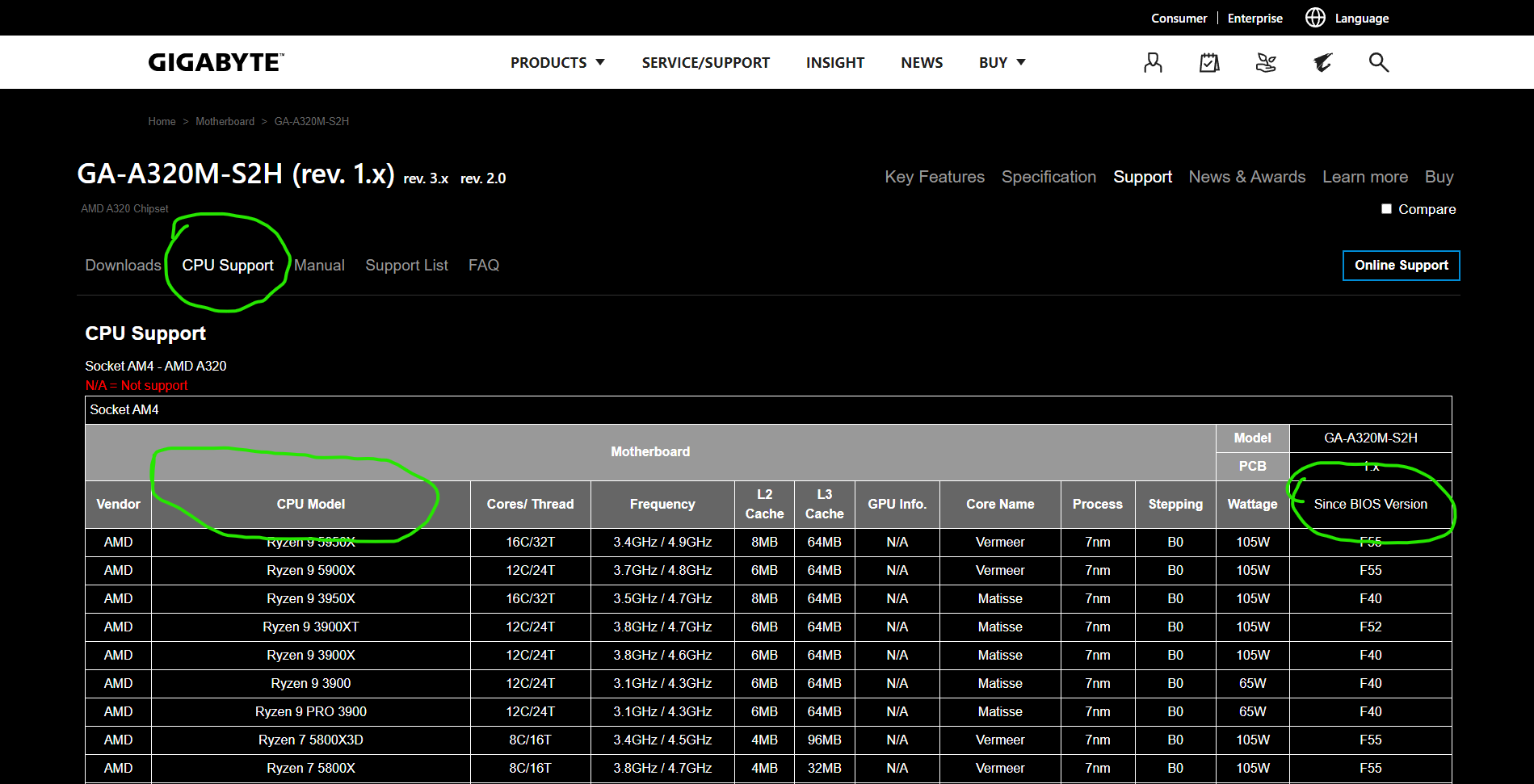The image size is (1534, 784).
Task: Click the L3 Cache column header
Action: pyautogui.click(x=824, y=505)
